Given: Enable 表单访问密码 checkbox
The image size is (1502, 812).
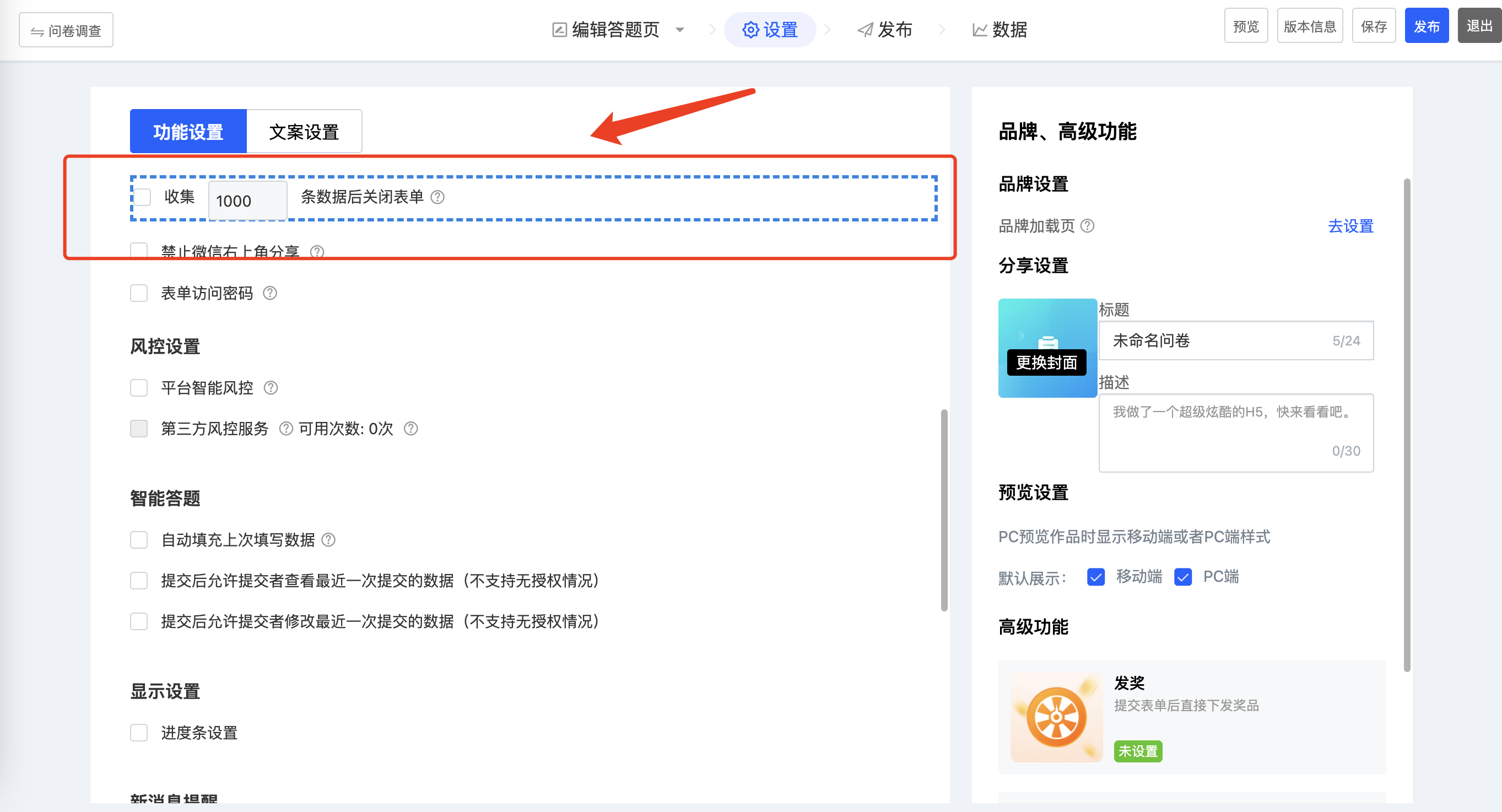Looking at the screenshot, I should point(139,293).
